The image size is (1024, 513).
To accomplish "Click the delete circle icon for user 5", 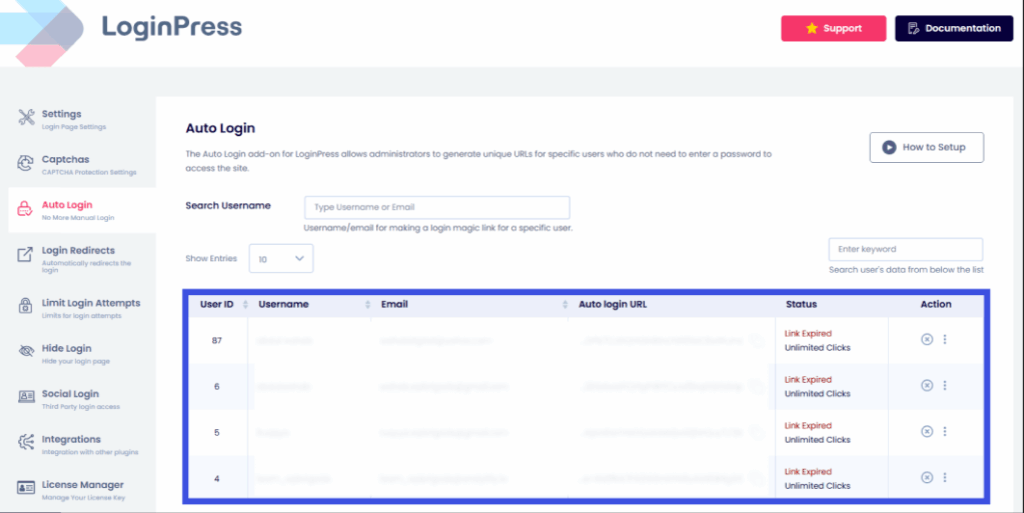I will [x=927, y=431].
